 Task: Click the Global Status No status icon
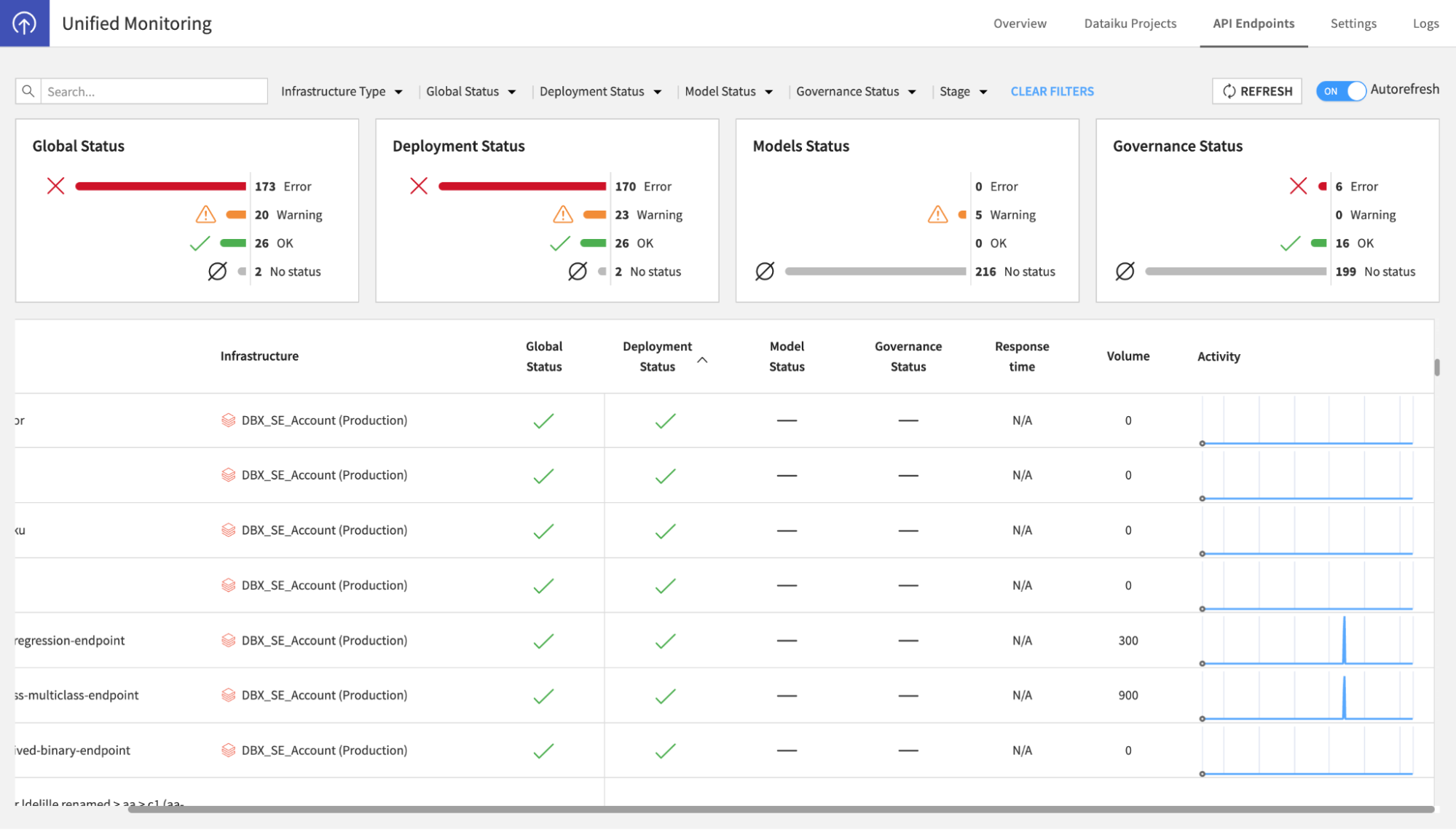tap(217, 272)
